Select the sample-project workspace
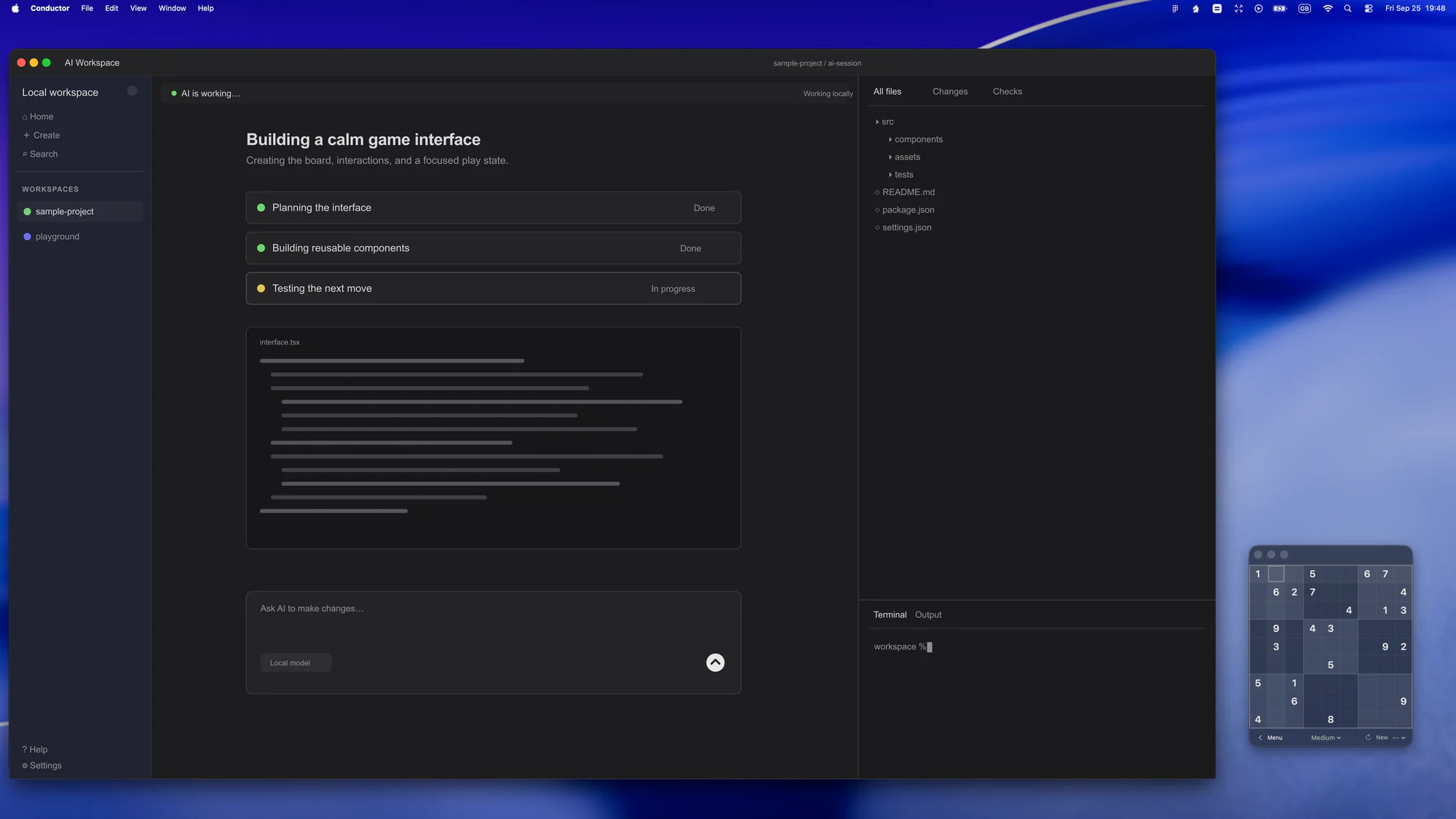The width and height of the screenshot is (1456, 819). [80, 212]
